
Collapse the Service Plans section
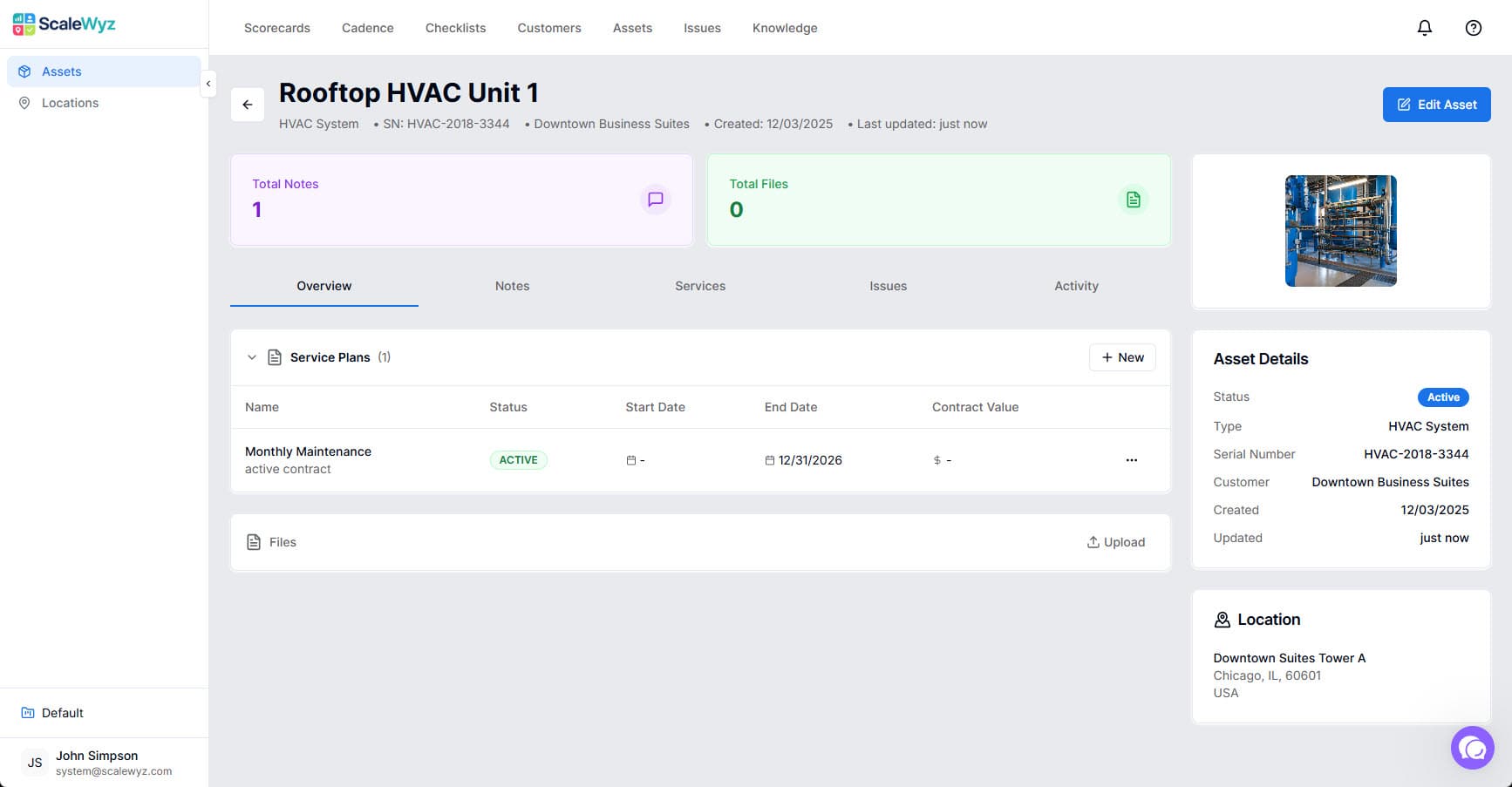tap(252, 356)
